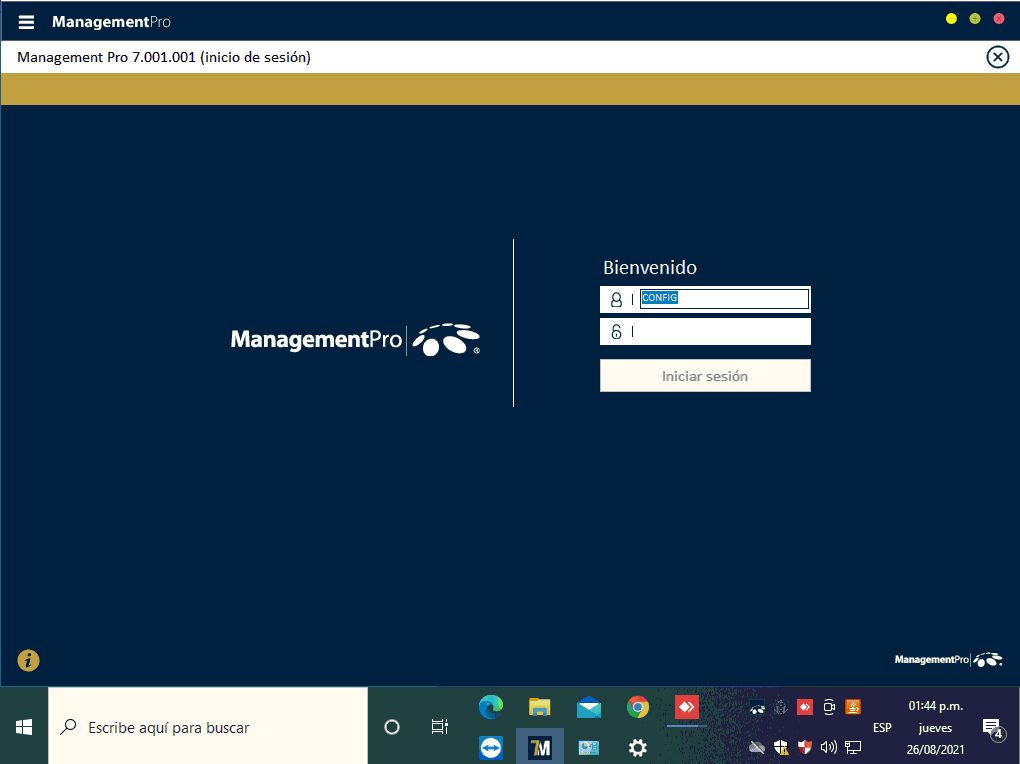Open TeamViewer from the taskbar
1020x764 pixels.
(x=491, y=748)
